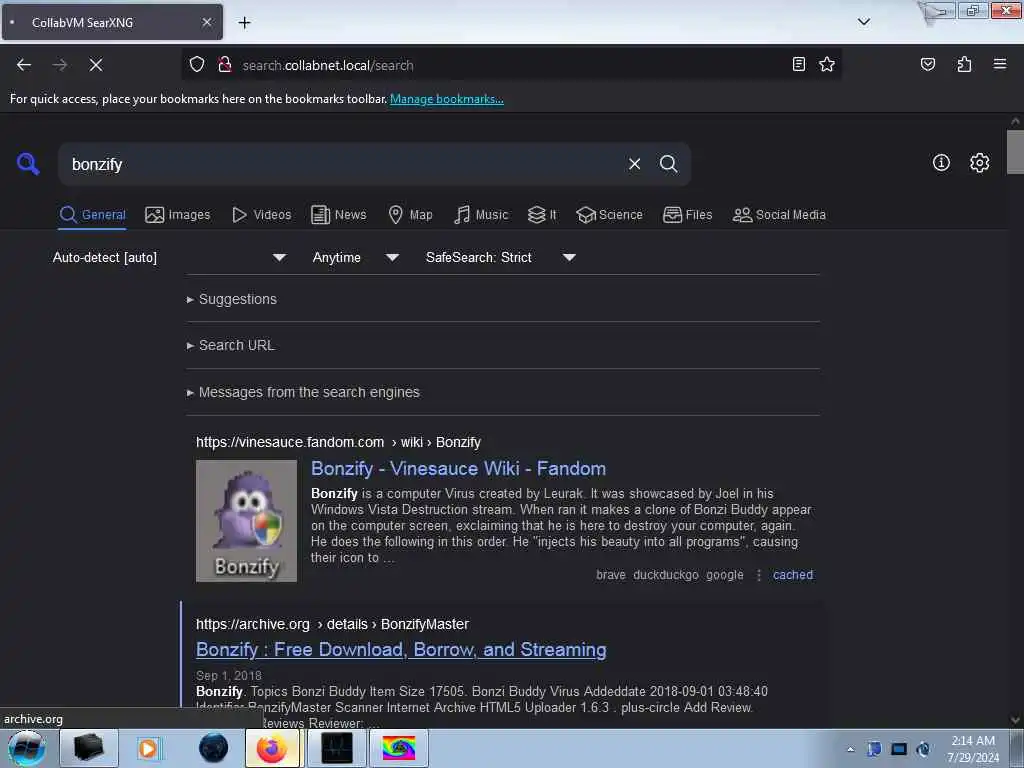Switch to the Music category
Image resolution: width=1024 pixels, height=768 pixels.
[x=481, y=215]
